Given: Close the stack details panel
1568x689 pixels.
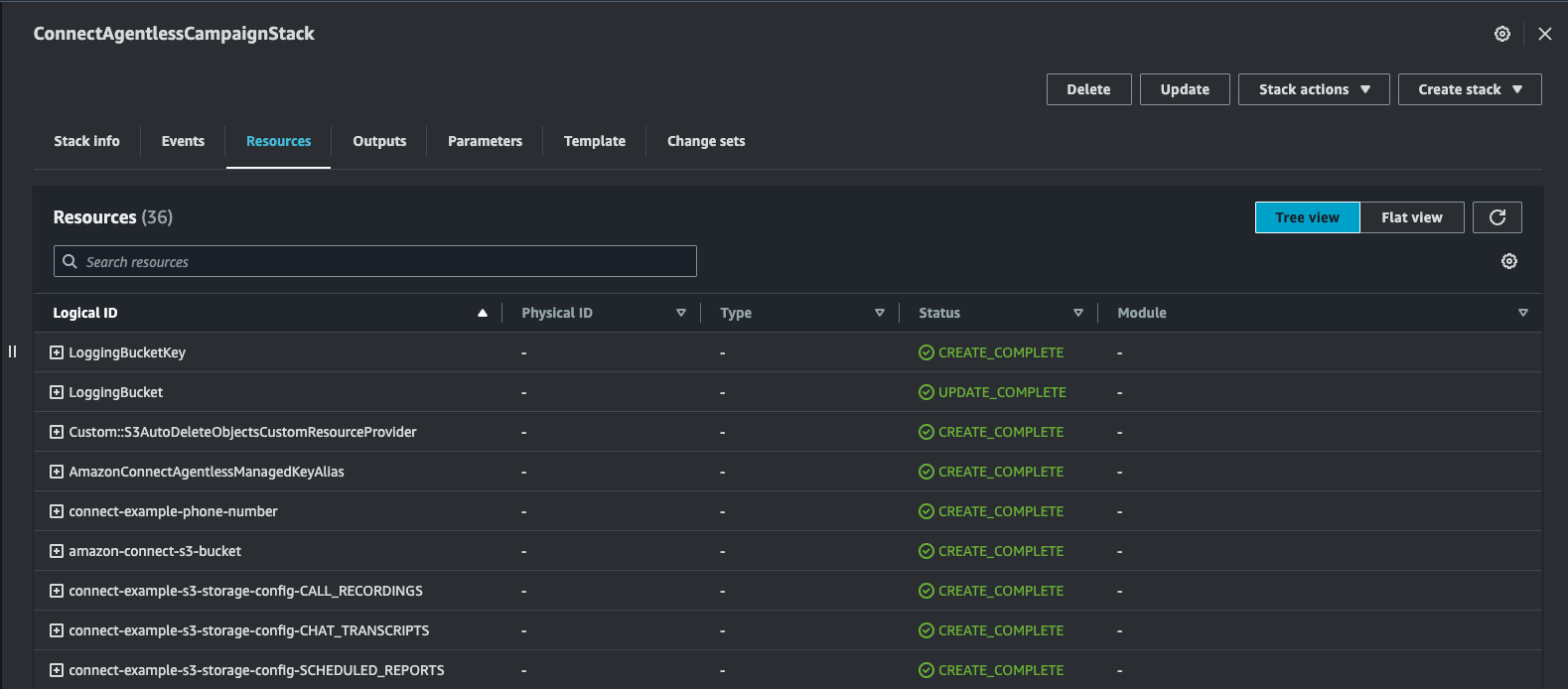Looking at the screenshot, I should pyautogui.click(x=1545, y=34).
